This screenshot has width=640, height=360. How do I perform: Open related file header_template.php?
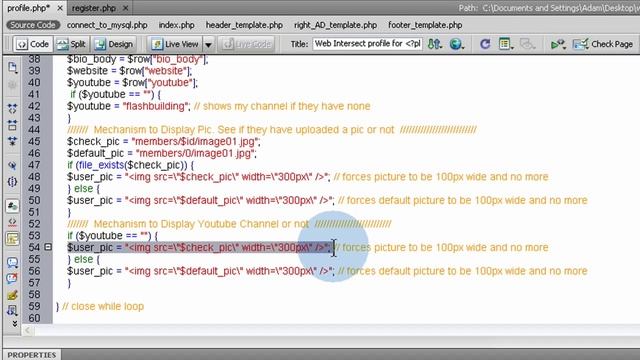point(244,25)
